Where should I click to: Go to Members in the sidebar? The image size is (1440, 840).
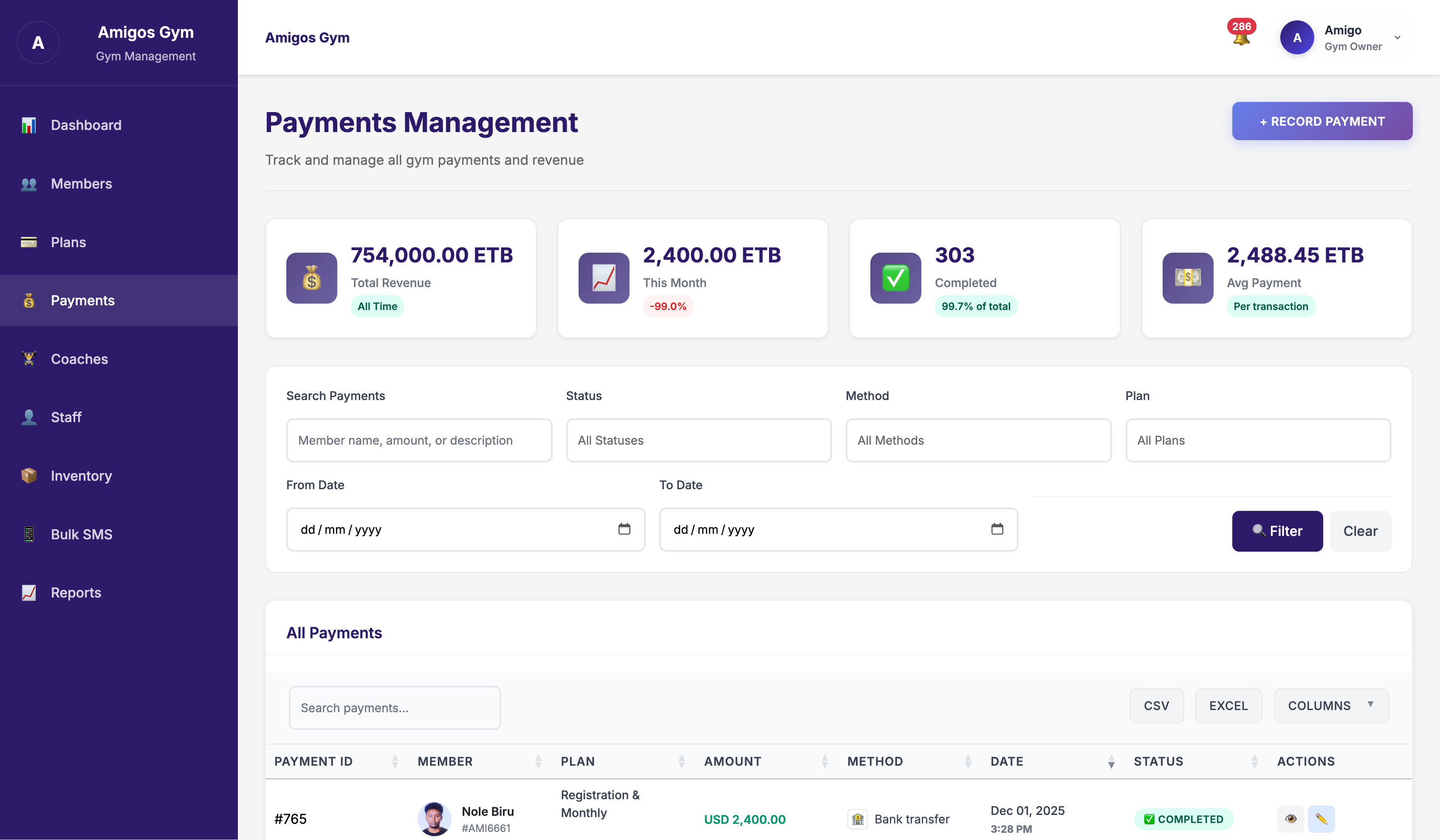point(81,183)
